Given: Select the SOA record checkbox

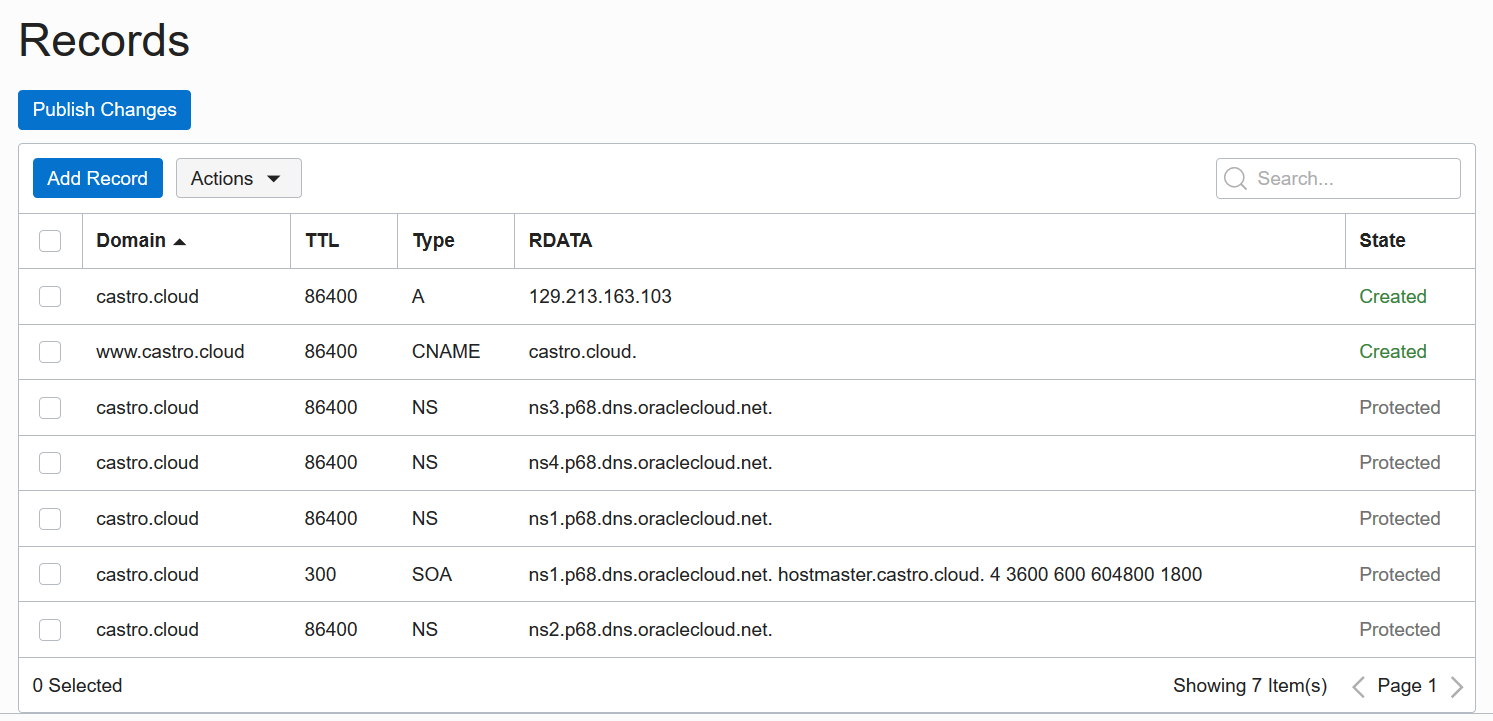Looking at the screenshot, I should point(50,575).
